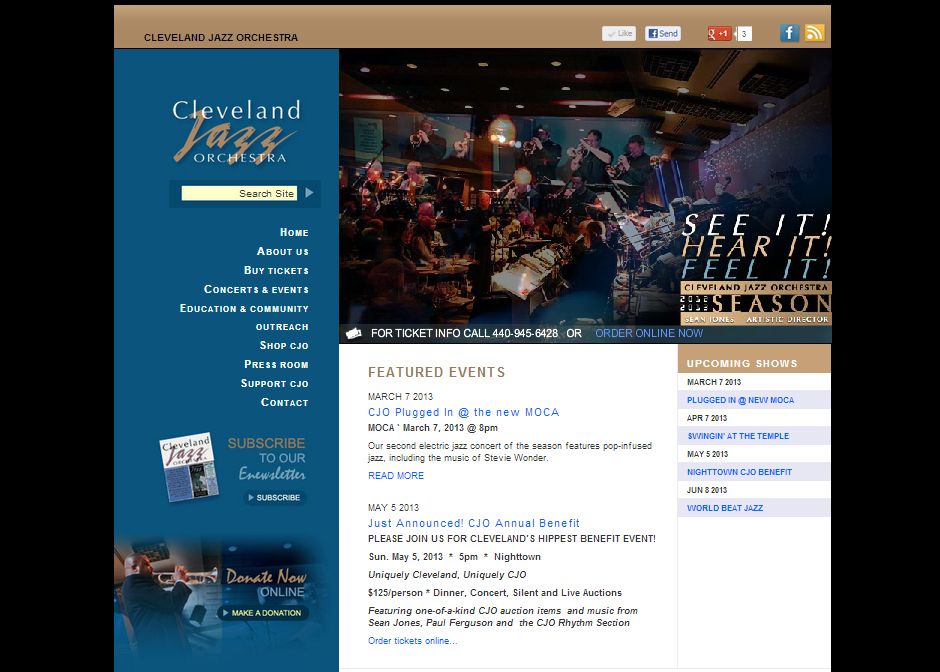Click the Upcoming Shows heading
Viewport: 940px width, 672px height.
click(x=742, y=363)
